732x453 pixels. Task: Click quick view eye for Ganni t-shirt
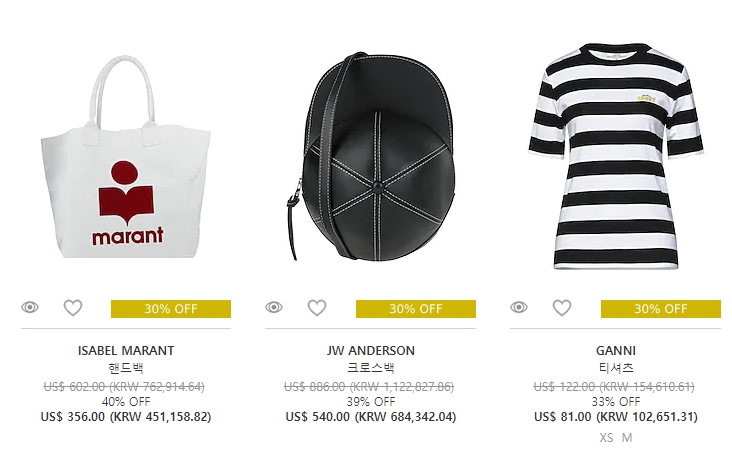click(x=519, y=307)
